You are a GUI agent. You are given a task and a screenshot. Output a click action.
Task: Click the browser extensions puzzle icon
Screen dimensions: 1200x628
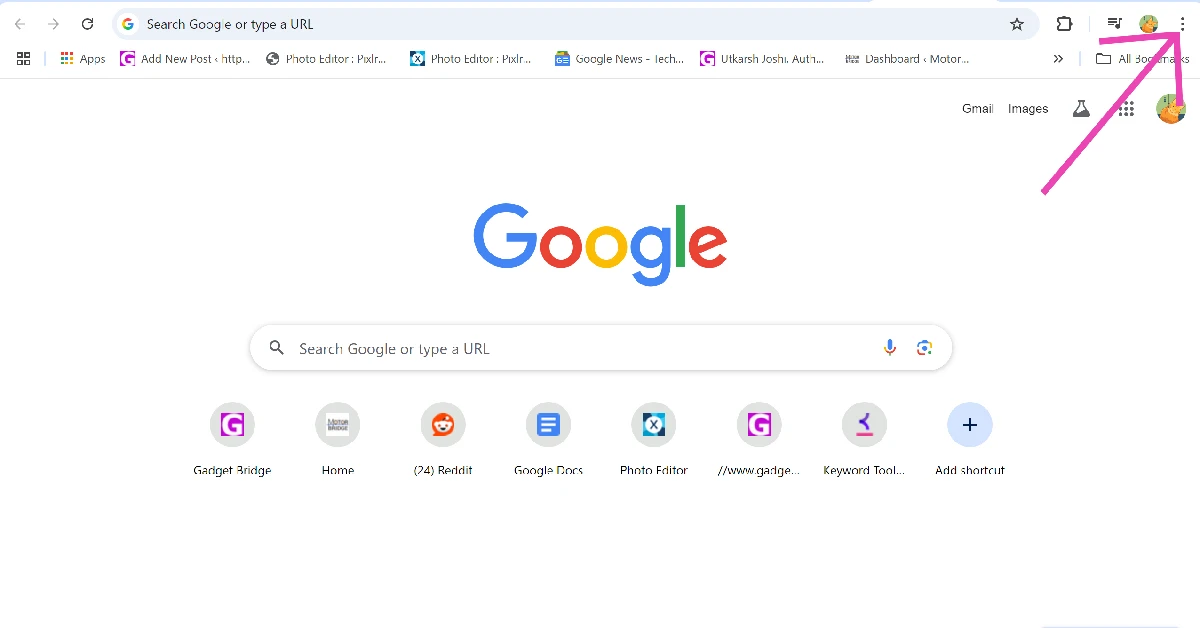pyautogui.click(x=1064, y=23)
